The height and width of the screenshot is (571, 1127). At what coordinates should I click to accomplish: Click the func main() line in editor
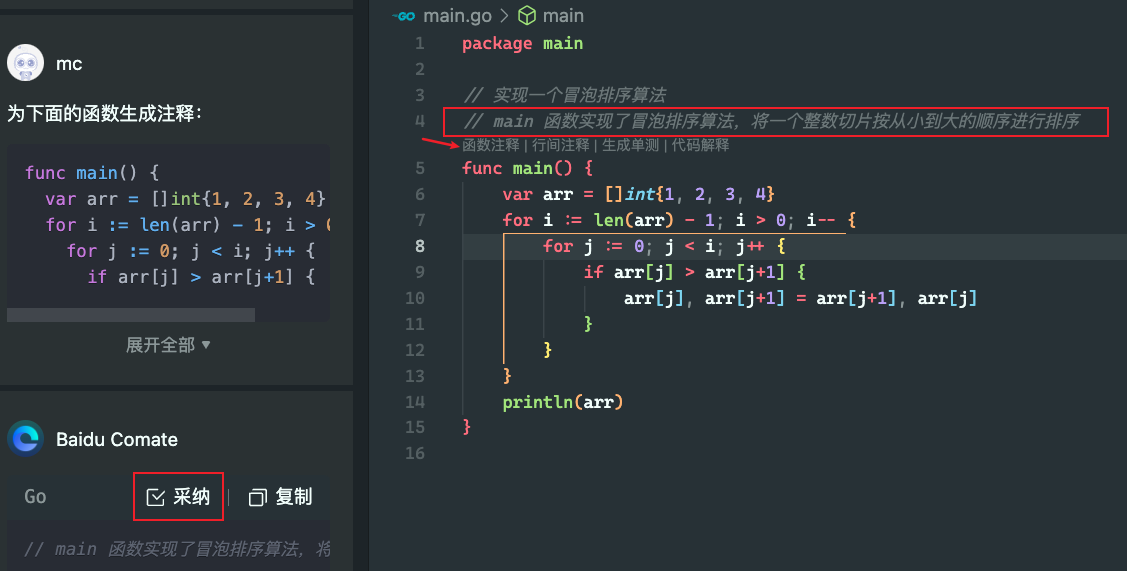click(x=528, y=168)
